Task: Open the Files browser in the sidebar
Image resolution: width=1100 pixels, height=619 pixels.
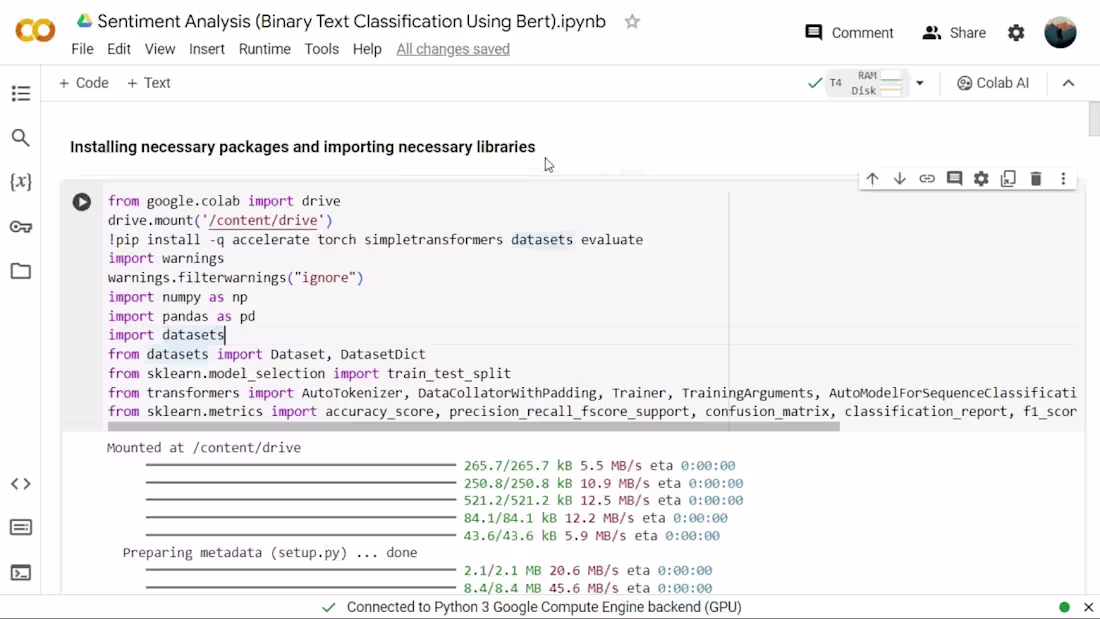Action: click(21, 271)
